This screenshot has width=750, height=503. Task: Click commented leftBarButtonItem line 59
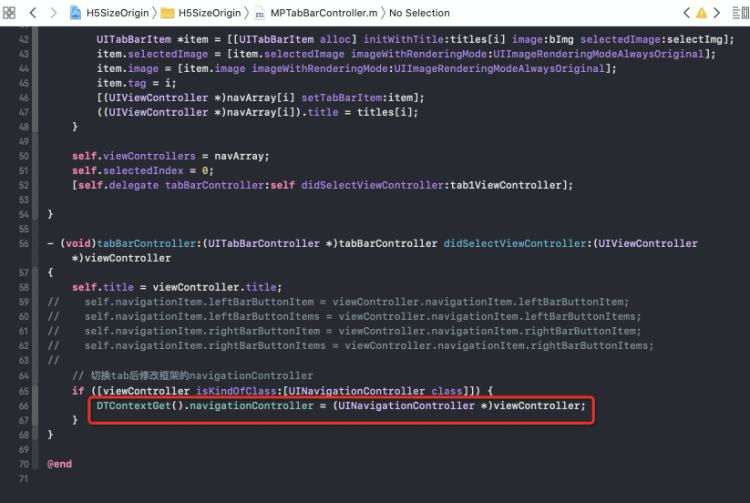click(338, 302)
